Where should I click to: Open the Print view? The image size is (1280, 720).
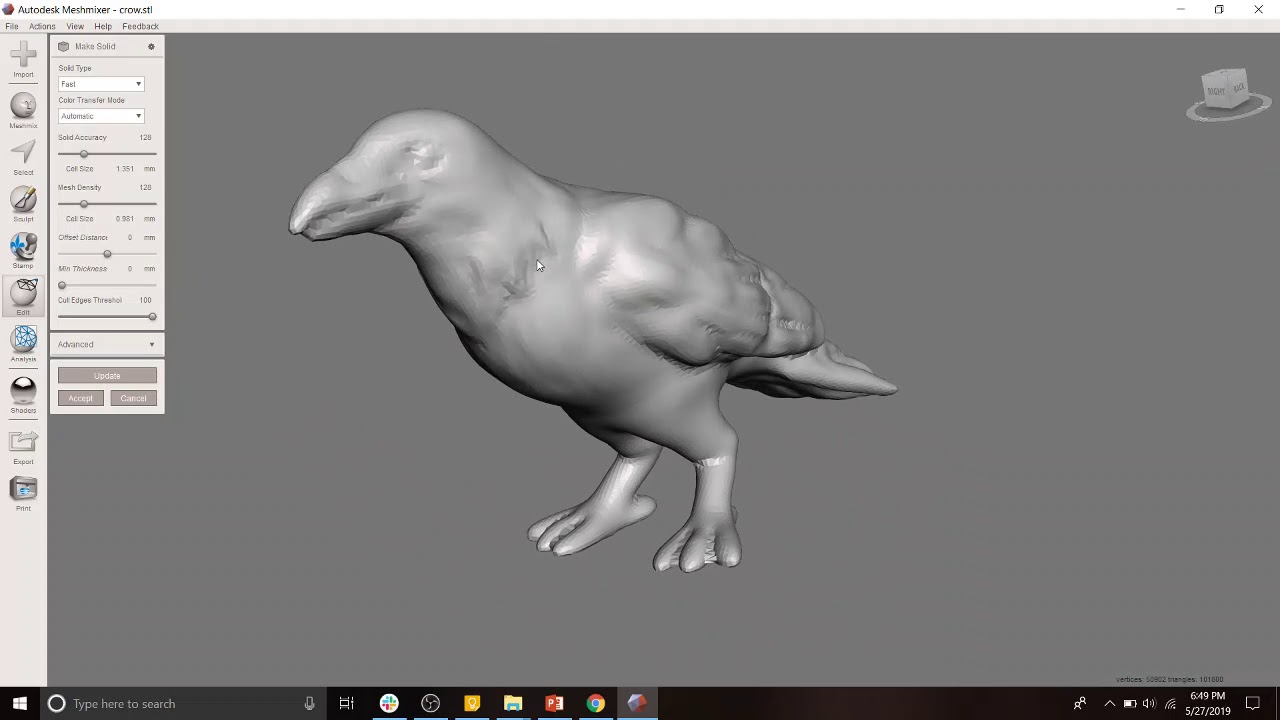(x=23, y=494)
